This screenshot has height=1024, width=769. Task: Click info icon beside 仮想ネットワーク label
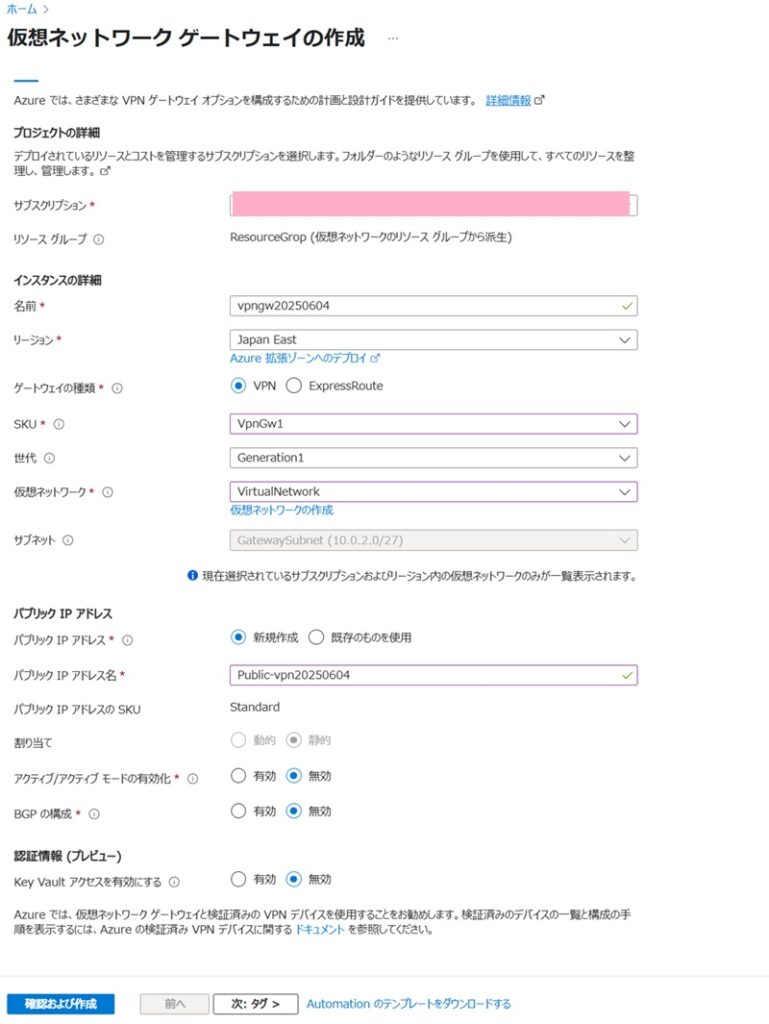[108, 492]
